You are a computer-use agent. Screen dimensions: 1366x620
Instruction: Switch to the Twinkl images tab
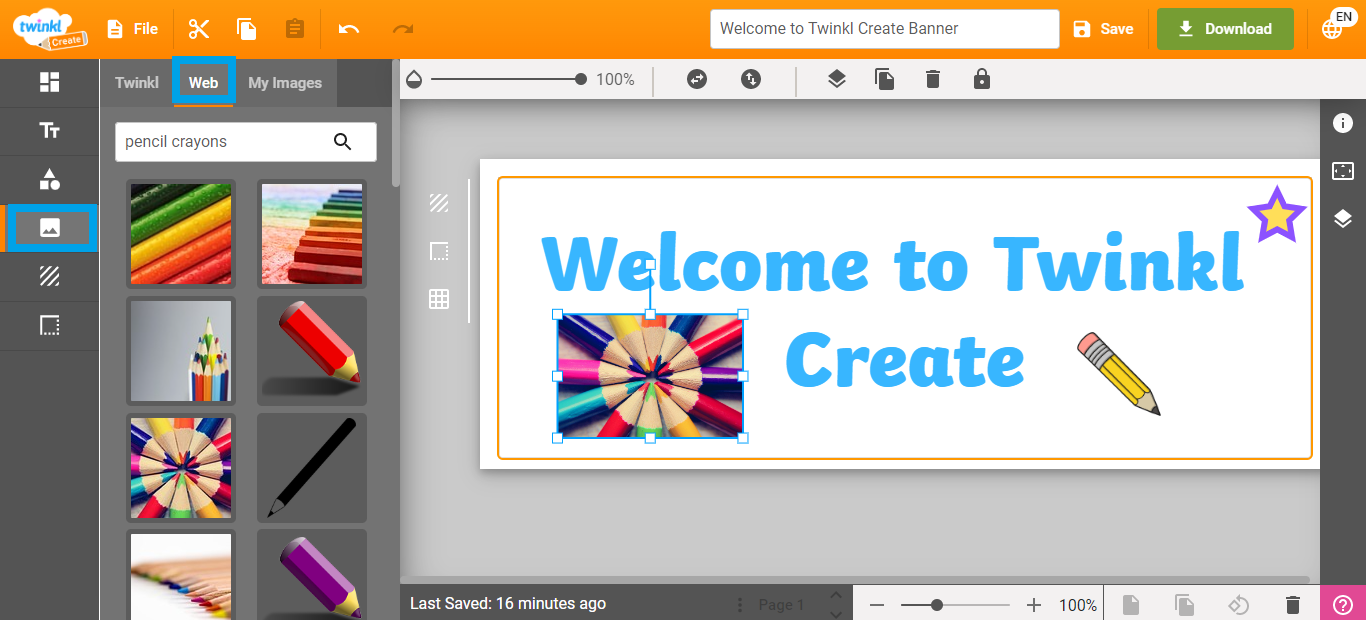(137, 83)
